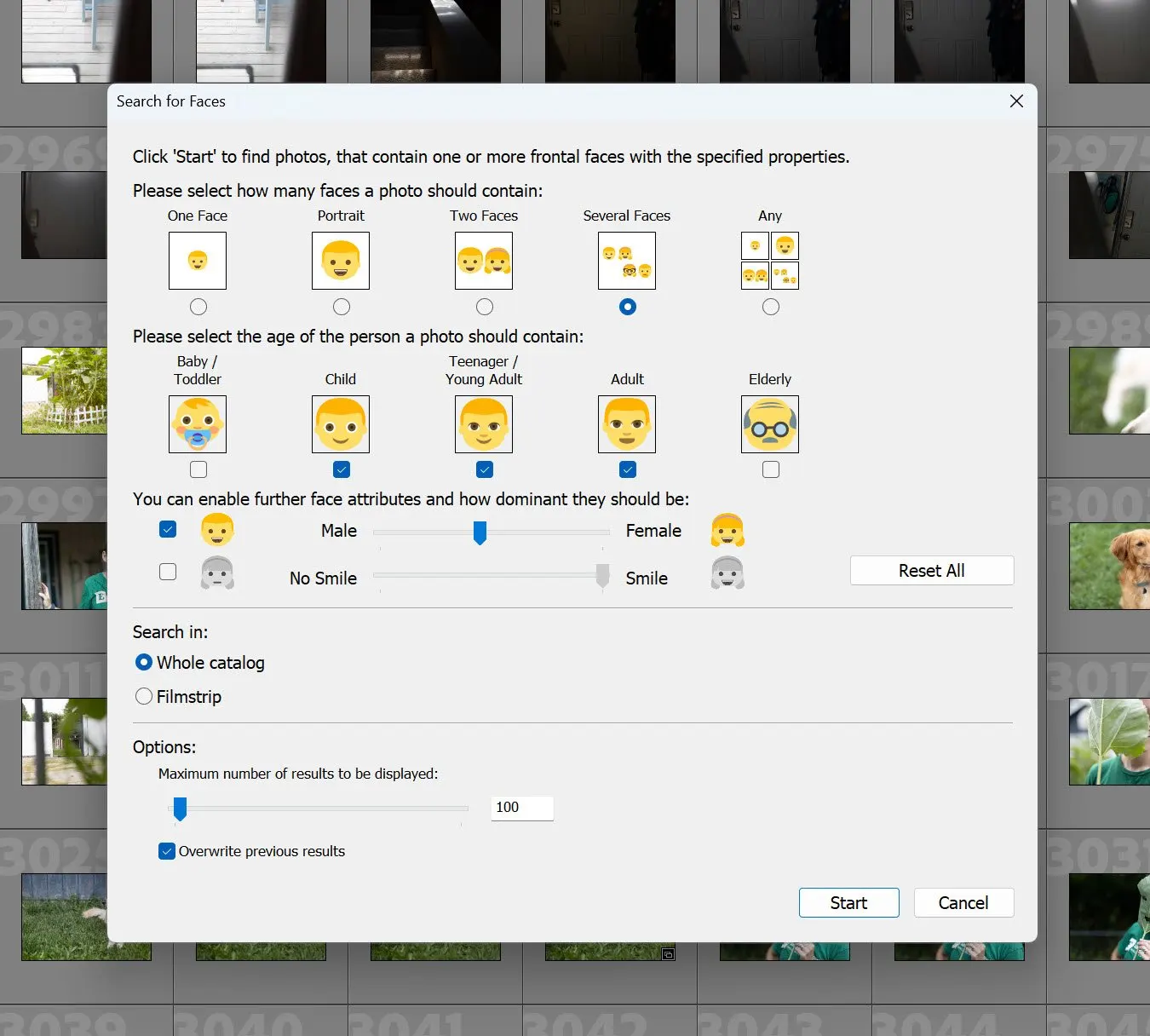Select the One Face emoji icon
Viewport: 1150px width, 1036px height.
pyautogui.click(x=197, y=260)
